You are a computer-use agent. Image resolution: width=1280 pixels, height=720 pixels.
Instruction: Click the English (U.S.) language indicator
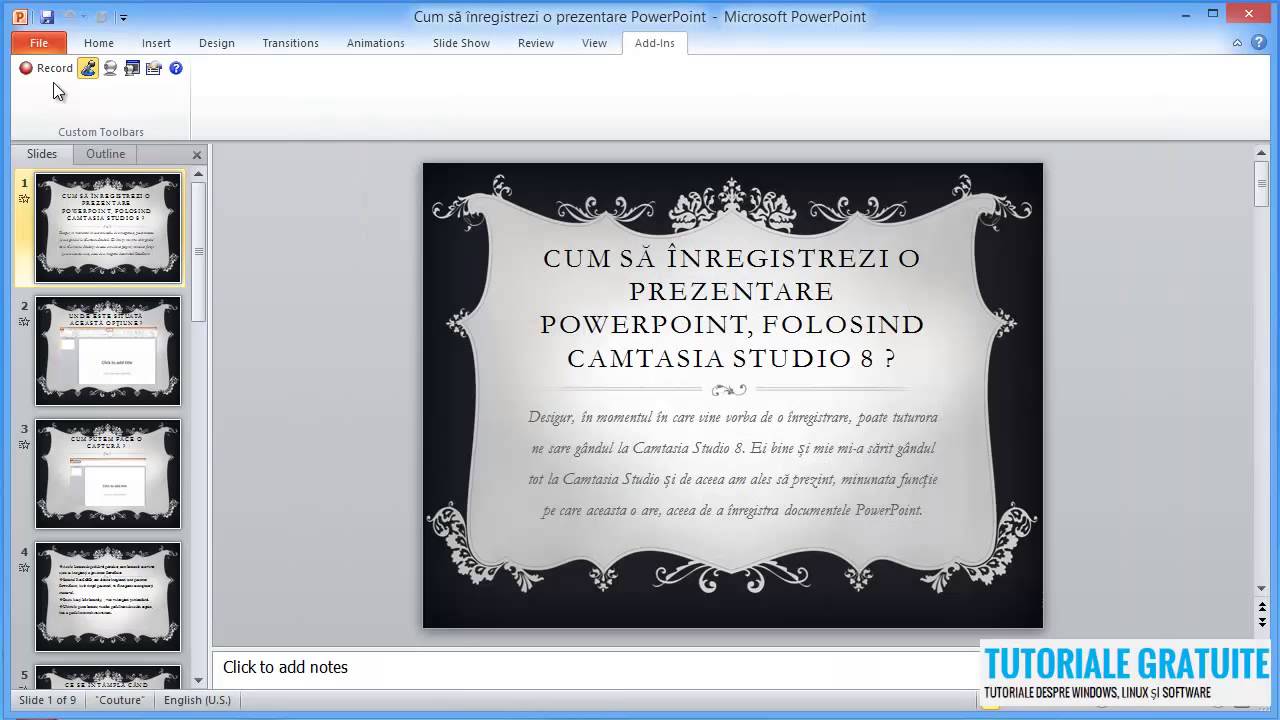click(197, 700)
